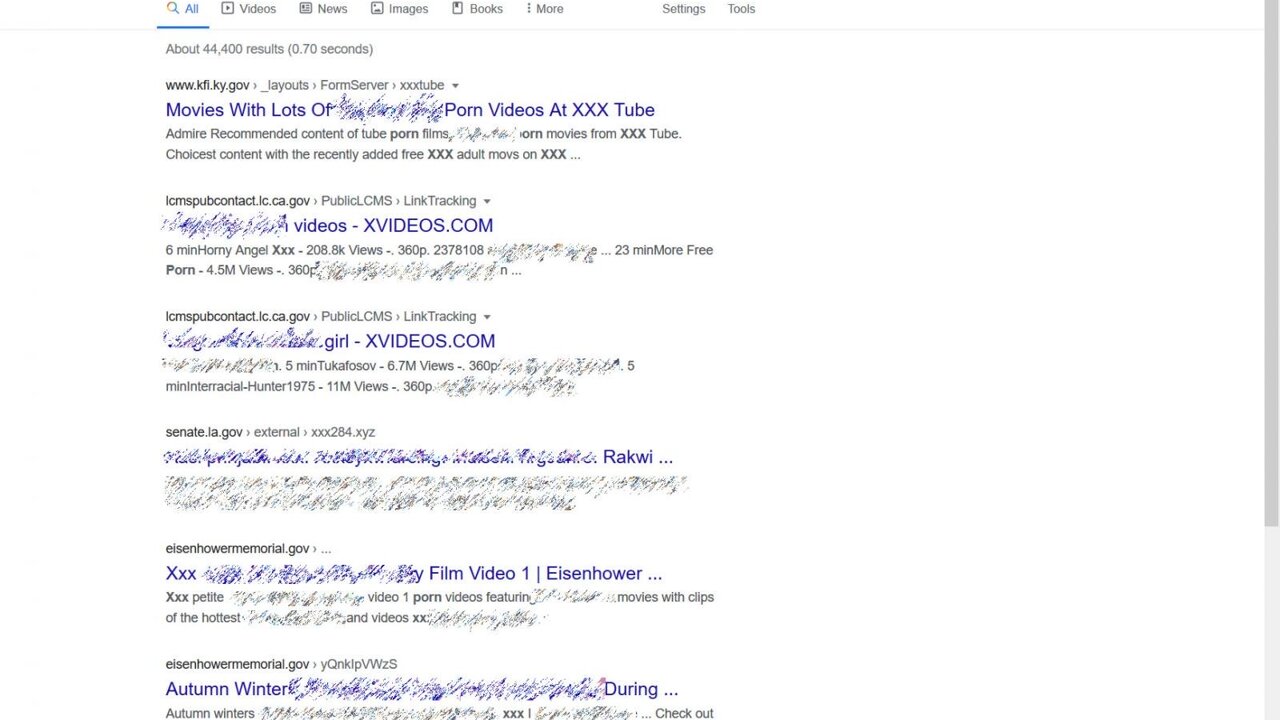1280x720 pixels.
Task: Expand arrow beside second lcmspubcontact.lc.ca.gov URL
Action: pos(487,317)
